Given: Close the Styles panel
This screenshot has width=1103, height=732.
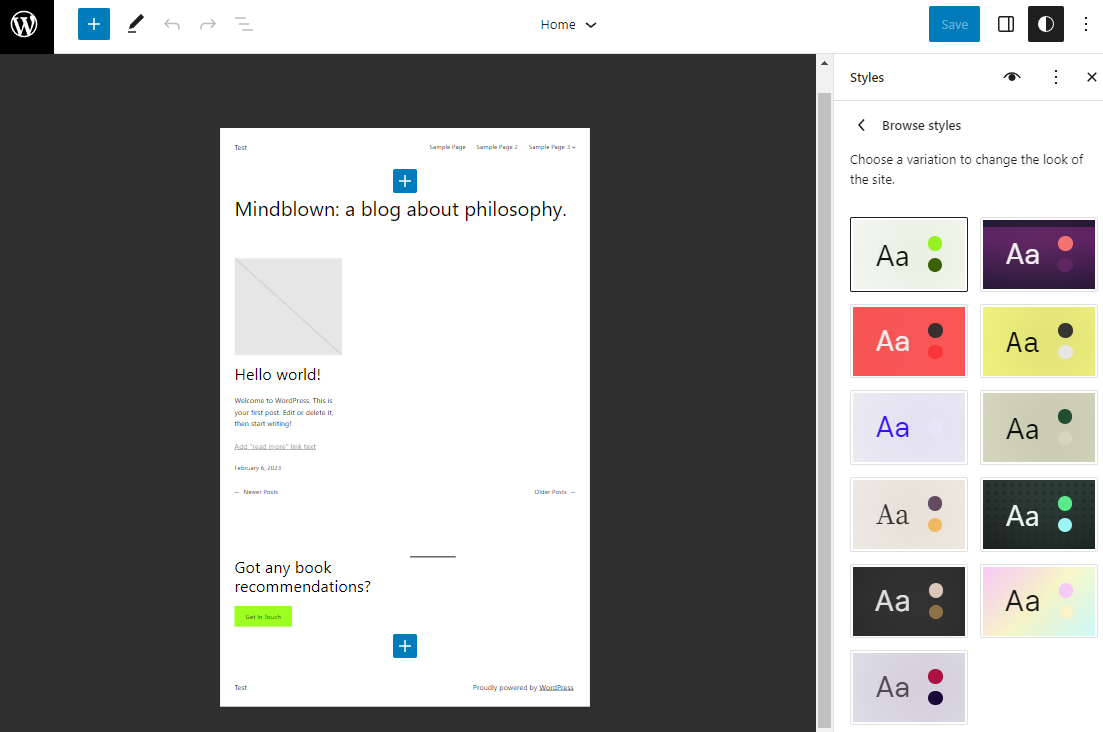Looking at the screenshot, I should coord(1091,77).
